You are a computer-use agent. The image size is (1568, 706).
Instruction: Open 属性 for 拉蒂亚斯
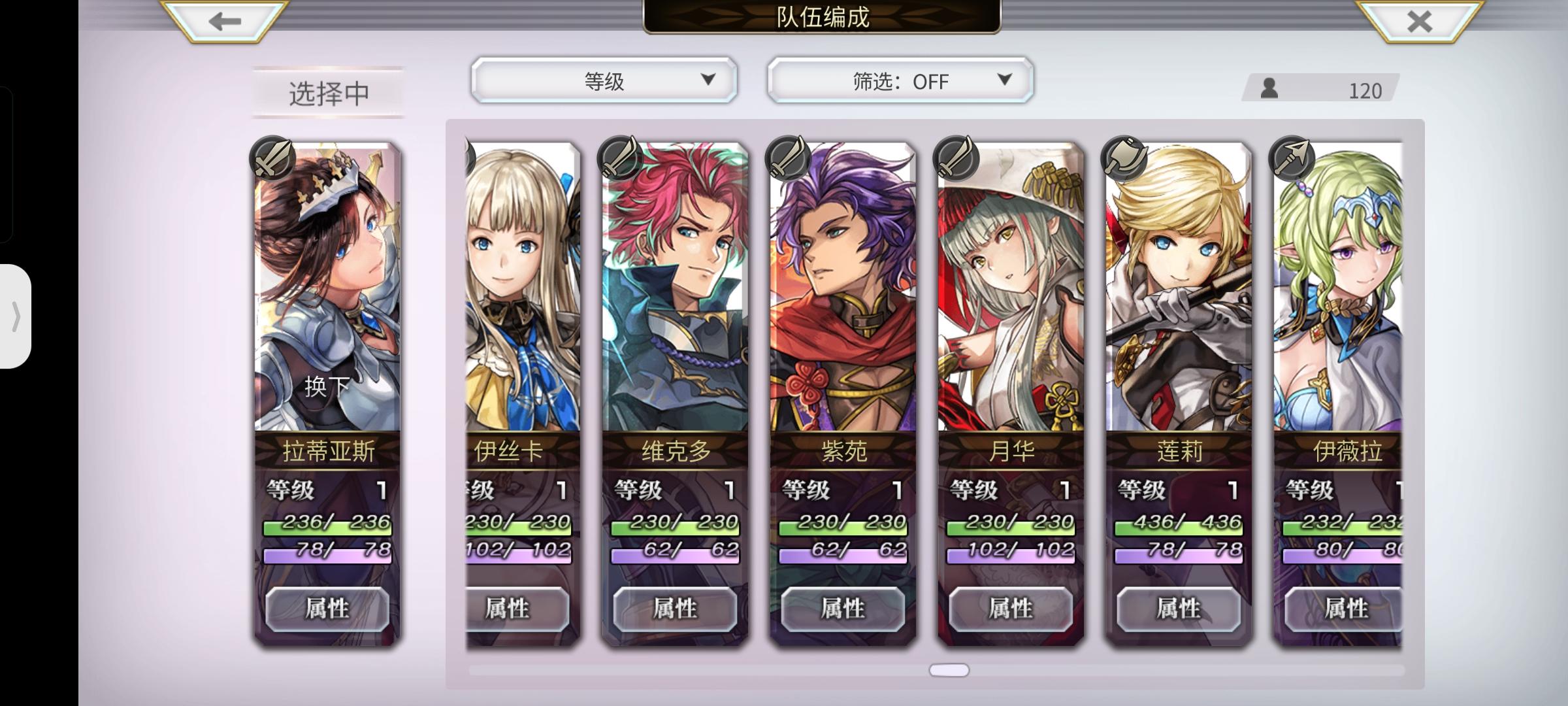point(327,609)
